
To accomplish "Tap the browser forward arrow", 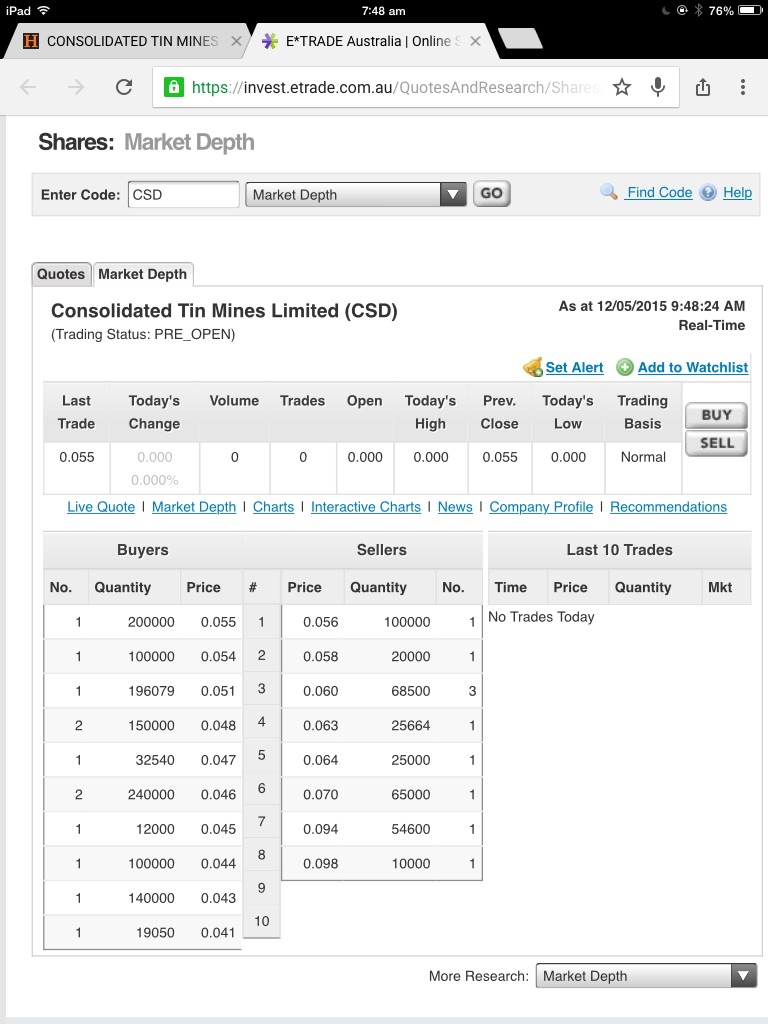I will coord(76,87).
